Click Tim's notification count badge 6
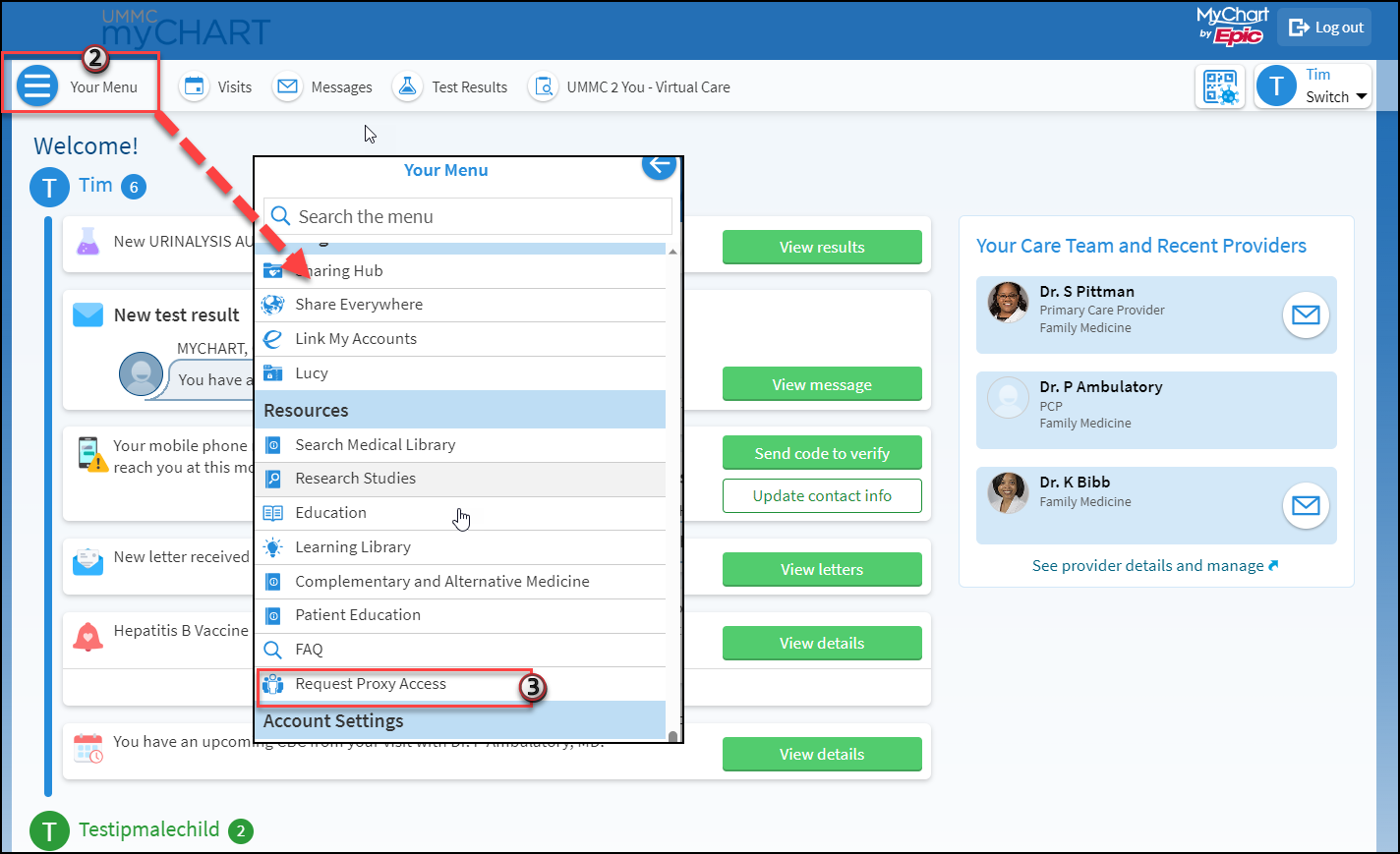The width and height of the screenshot is (1400, 854). [x=134, y=187]
